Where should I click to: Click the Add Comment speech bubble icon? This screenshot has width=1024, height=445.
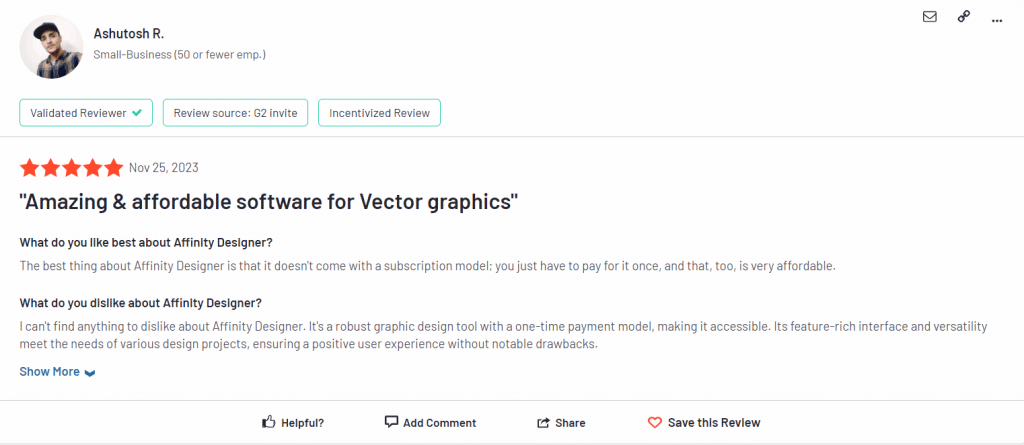click(x=391, y=421)
